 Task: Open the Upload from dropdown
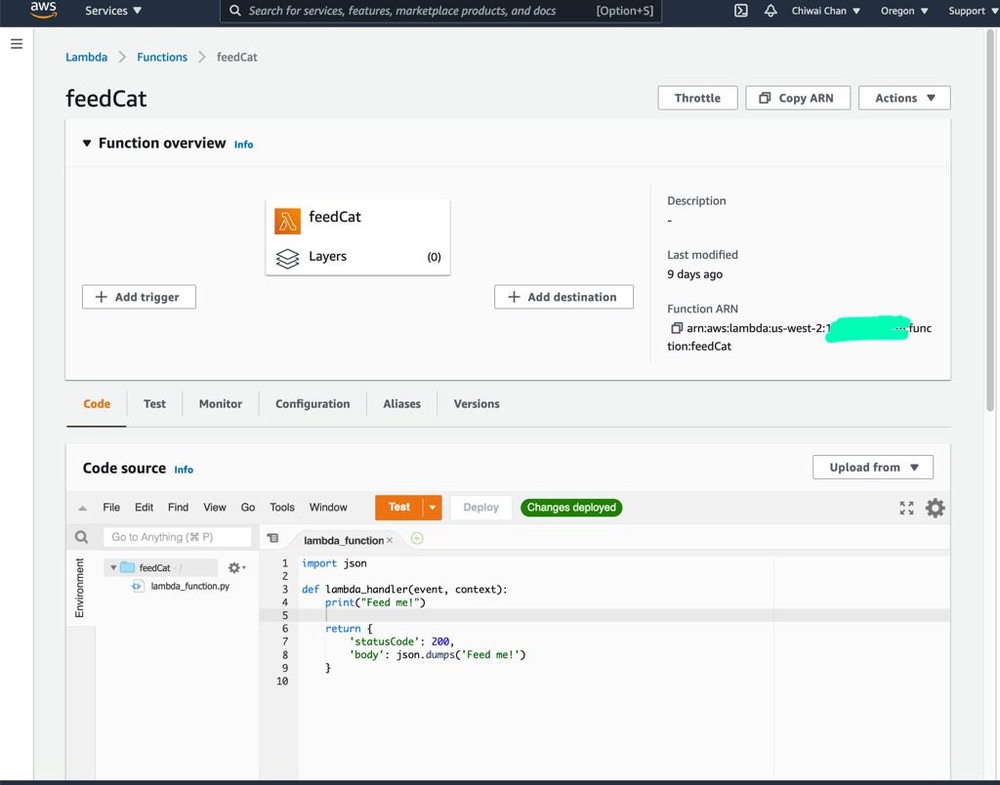tap(872, 467)
